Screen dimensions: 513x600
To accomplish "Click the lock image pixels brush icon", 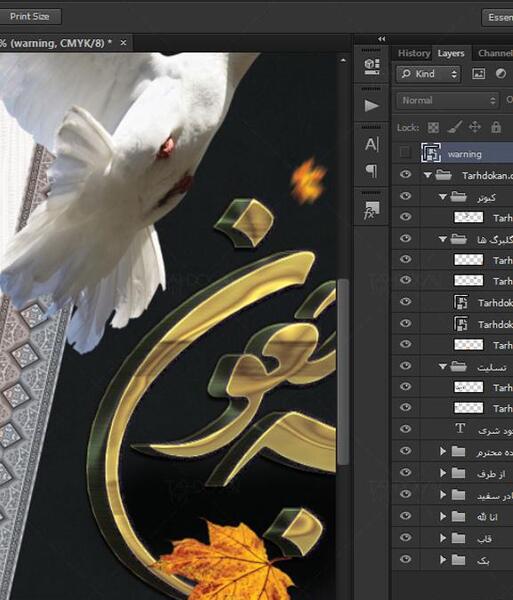I will 454,127.
